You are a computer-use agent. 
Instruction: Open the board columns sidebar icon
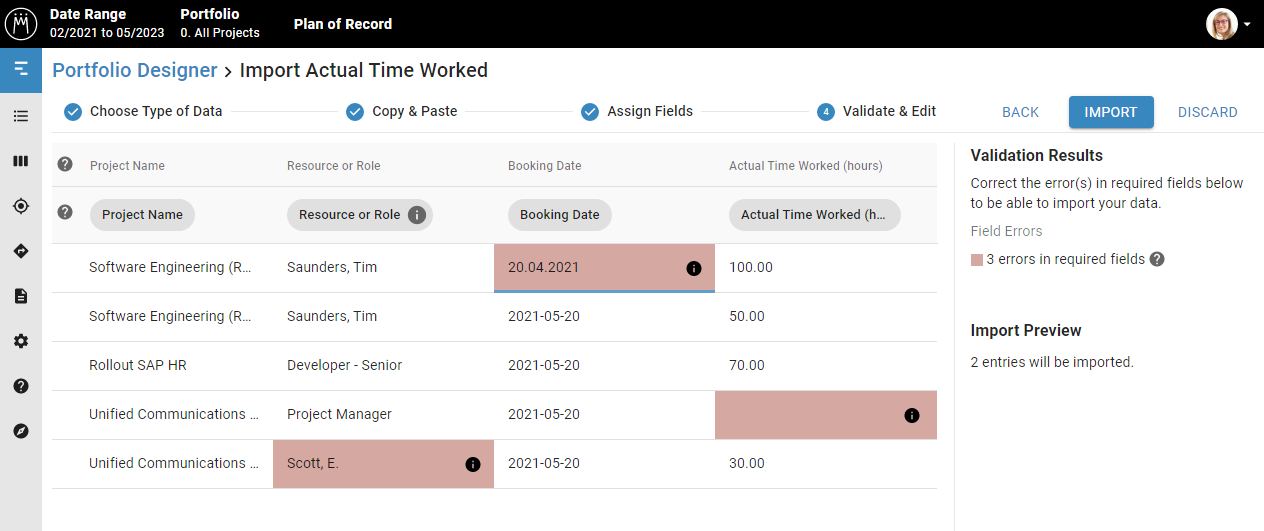(x=21, y=161)
